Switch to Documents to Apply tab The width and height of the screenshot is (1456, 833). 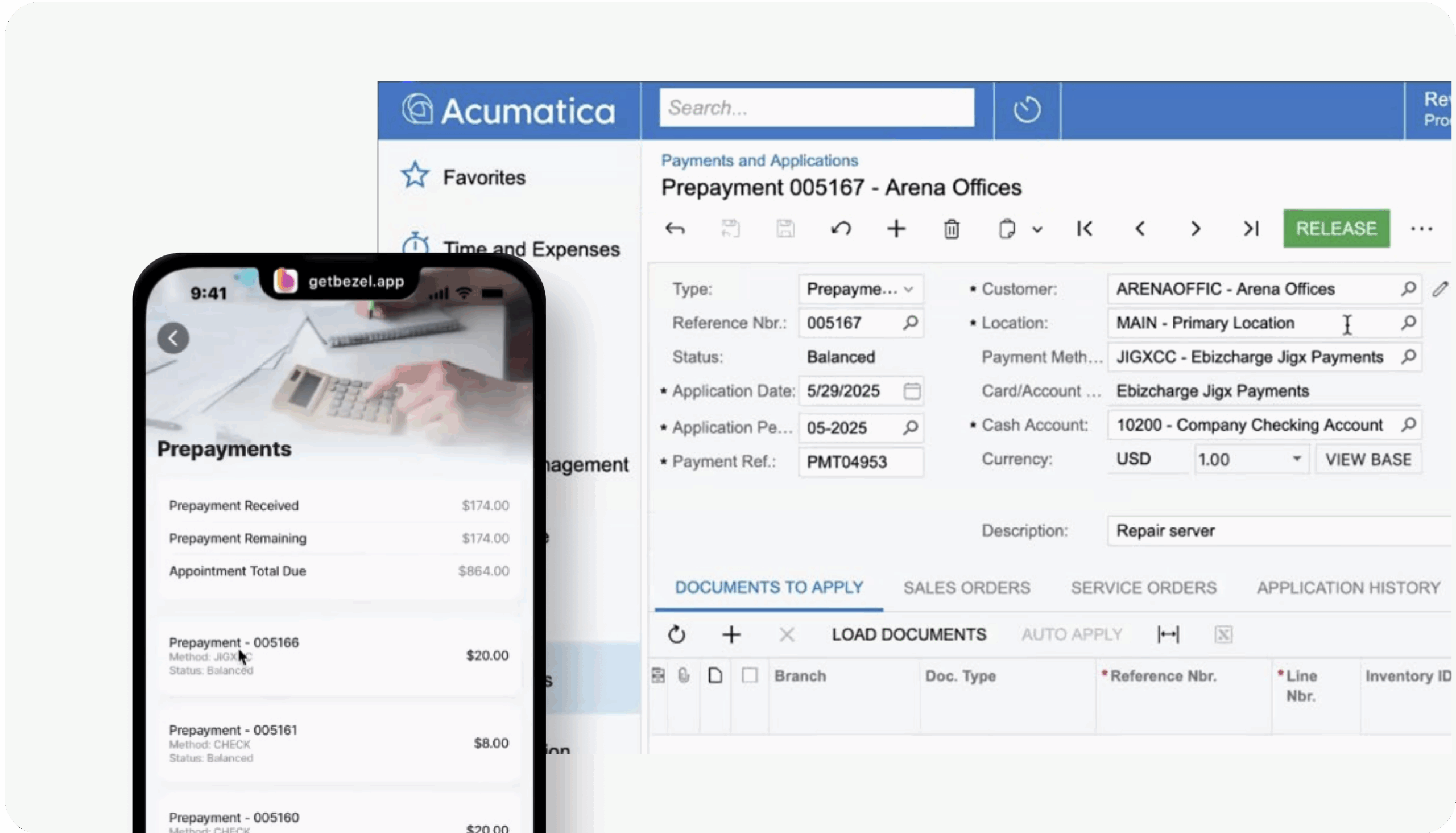(x=768, y=588)
